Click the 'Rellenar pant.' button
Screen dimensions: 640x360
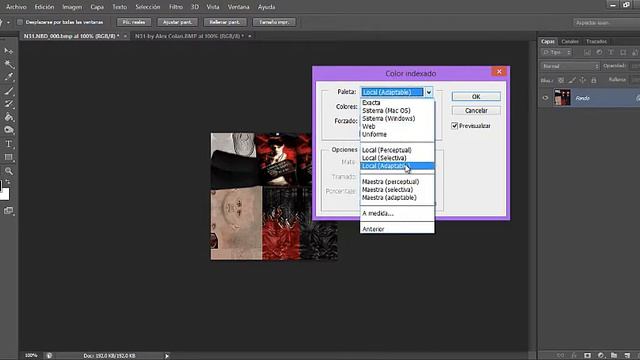[x=224, y=22]
